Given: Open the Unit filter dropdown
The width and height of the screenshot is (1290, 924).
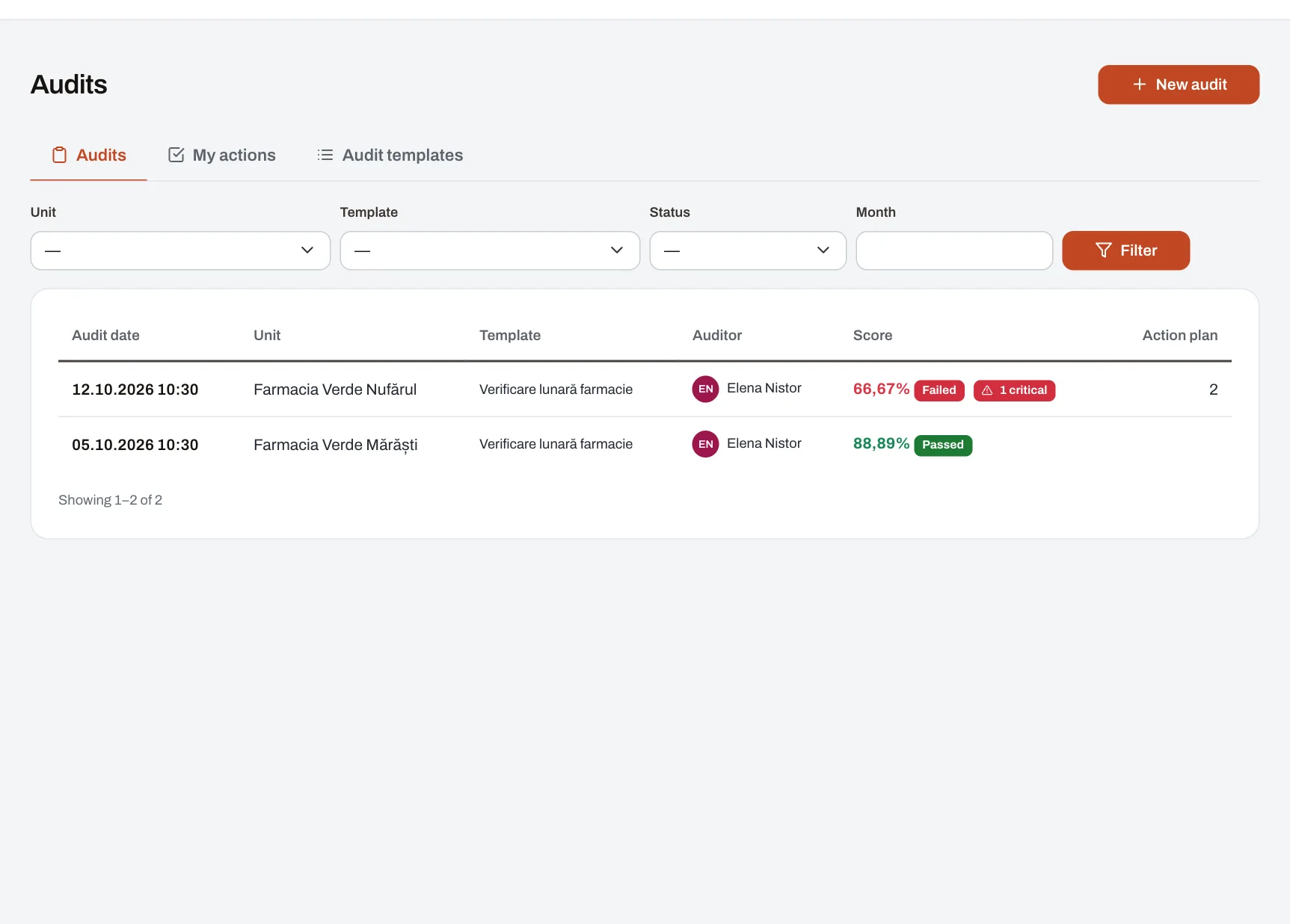Looking at the screenshot, I should [180, 250].
